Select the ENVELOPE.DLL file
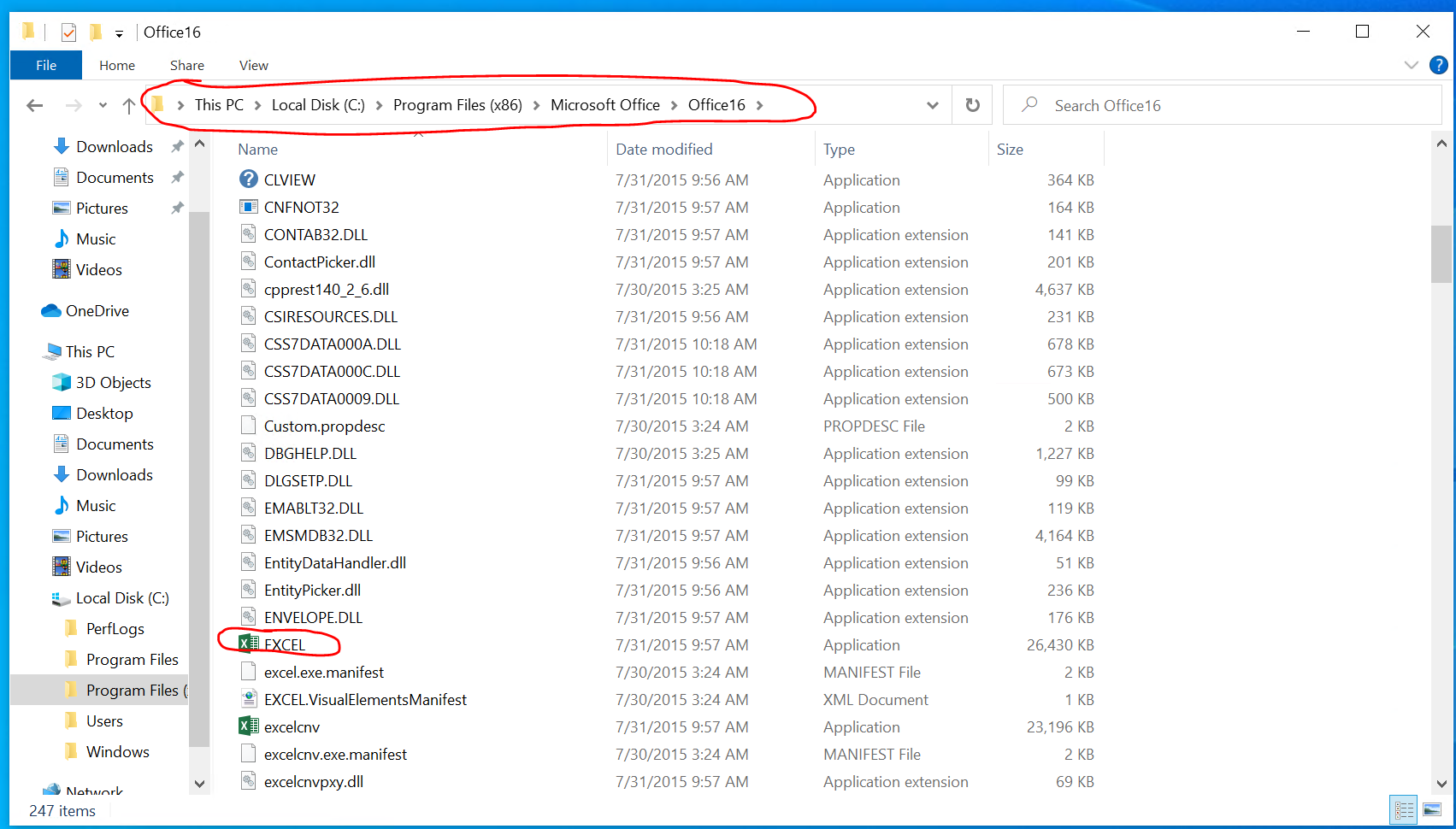 tap(313, 617)
